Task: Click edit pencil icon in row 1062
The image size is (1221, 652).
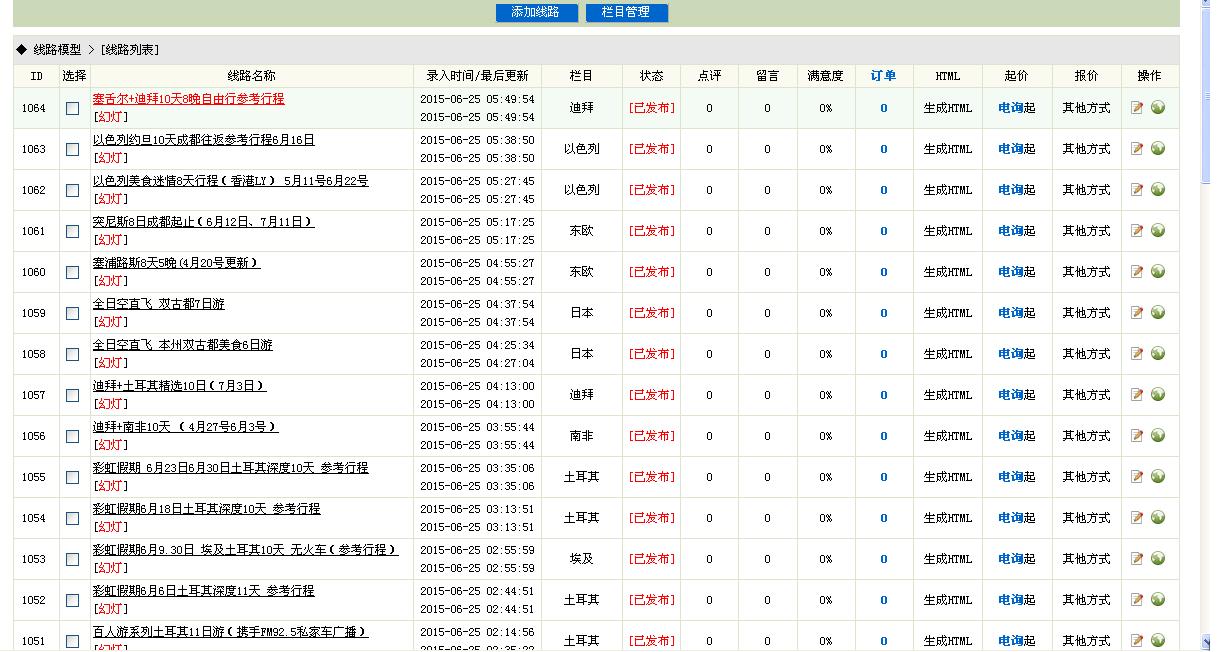Action: (x=1137, y=189)
